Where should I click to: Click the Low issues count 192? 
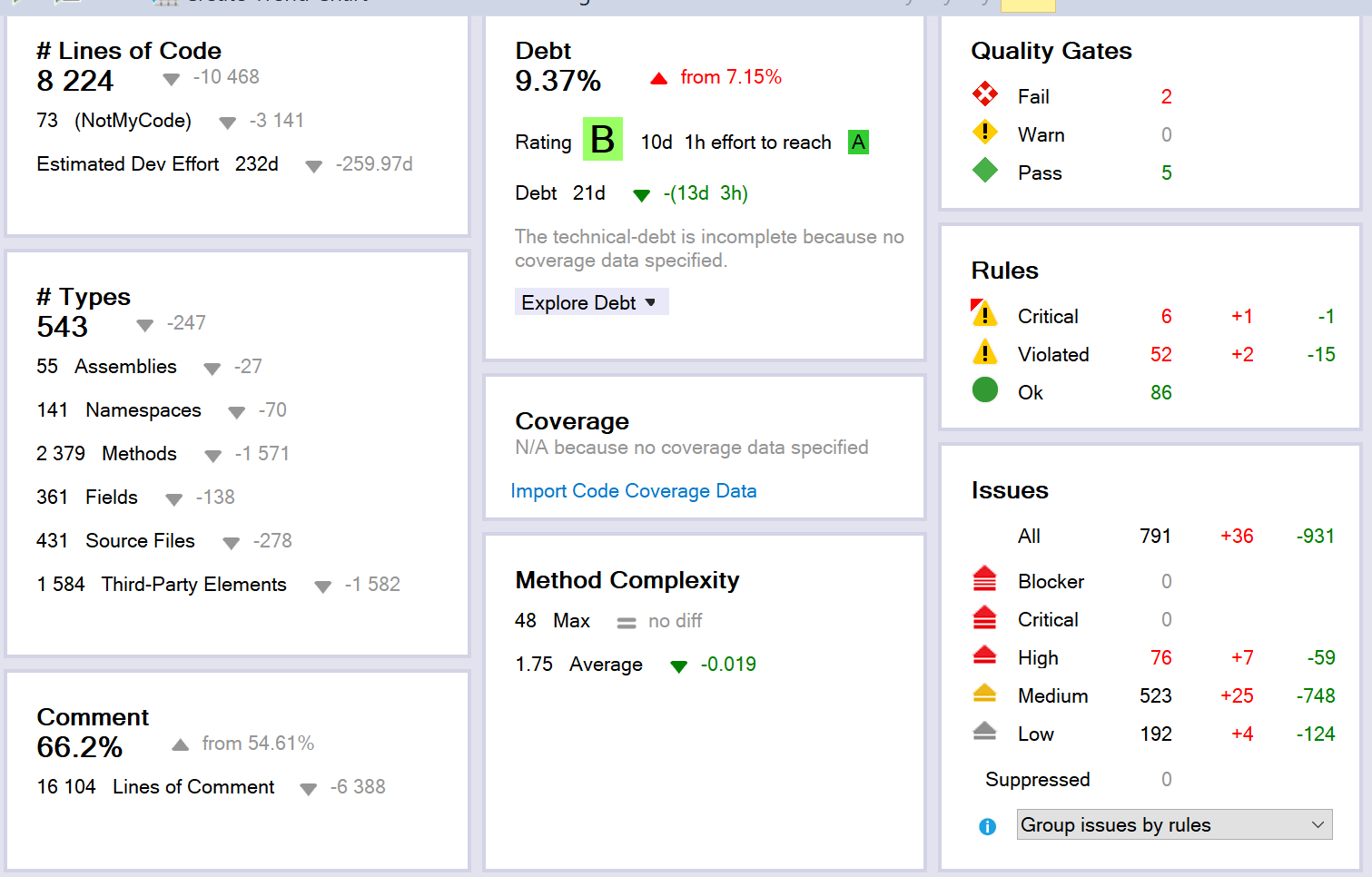tap(1155, 734)
